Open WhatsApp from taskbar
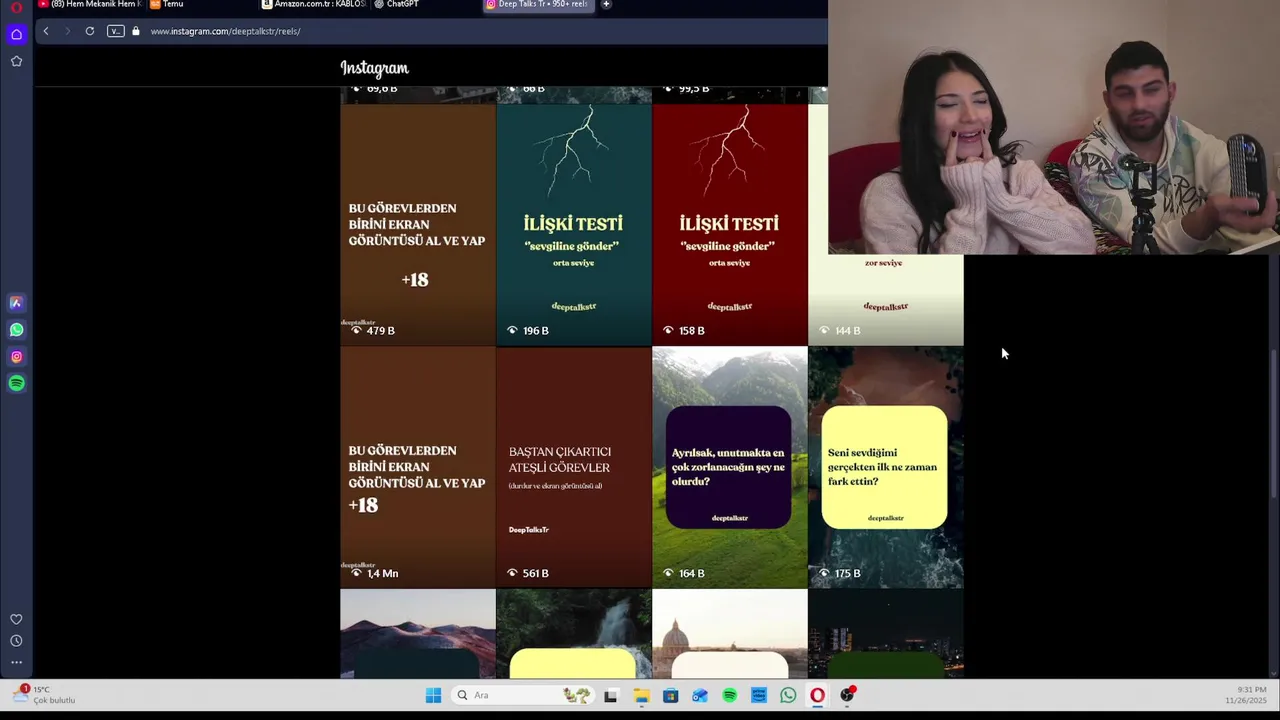This screenshot has width=1280, height=720. tap(788, 695)
